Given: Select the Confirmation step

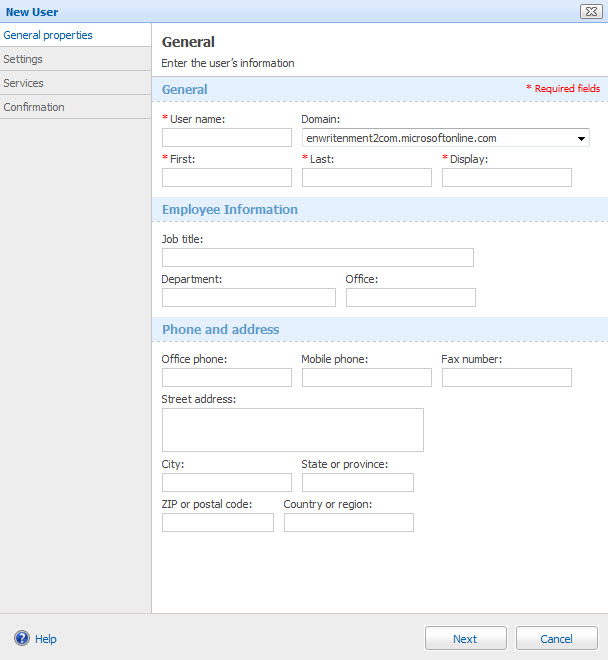Looking at the screenshot, I should 34,107.
